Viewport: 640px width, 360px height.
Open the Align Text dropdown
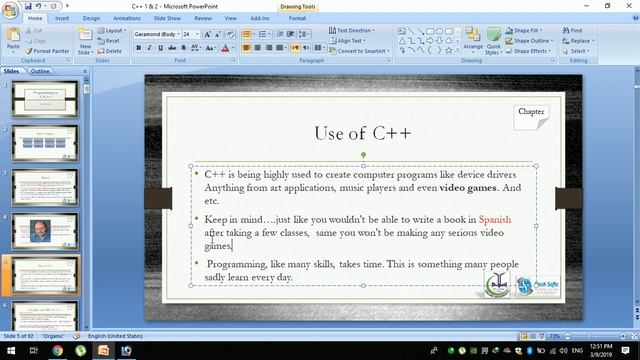tap(347, 41)
